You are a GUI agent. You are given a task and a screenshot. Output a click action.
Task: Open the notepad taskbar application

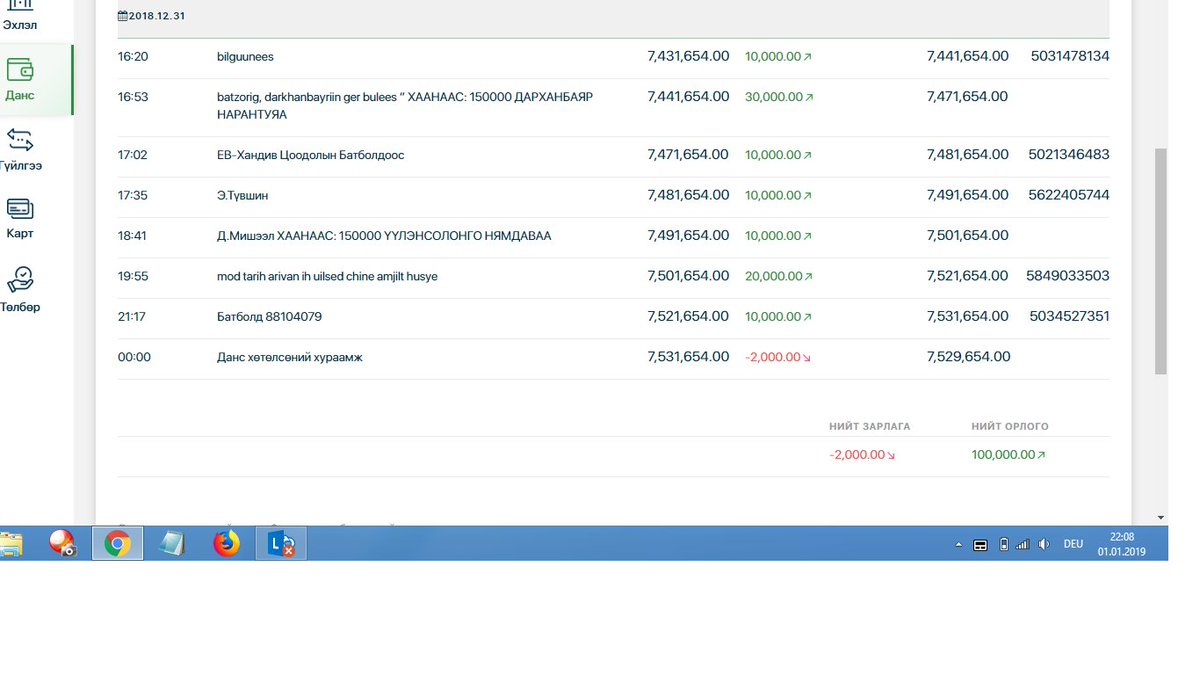click(172, 544)
